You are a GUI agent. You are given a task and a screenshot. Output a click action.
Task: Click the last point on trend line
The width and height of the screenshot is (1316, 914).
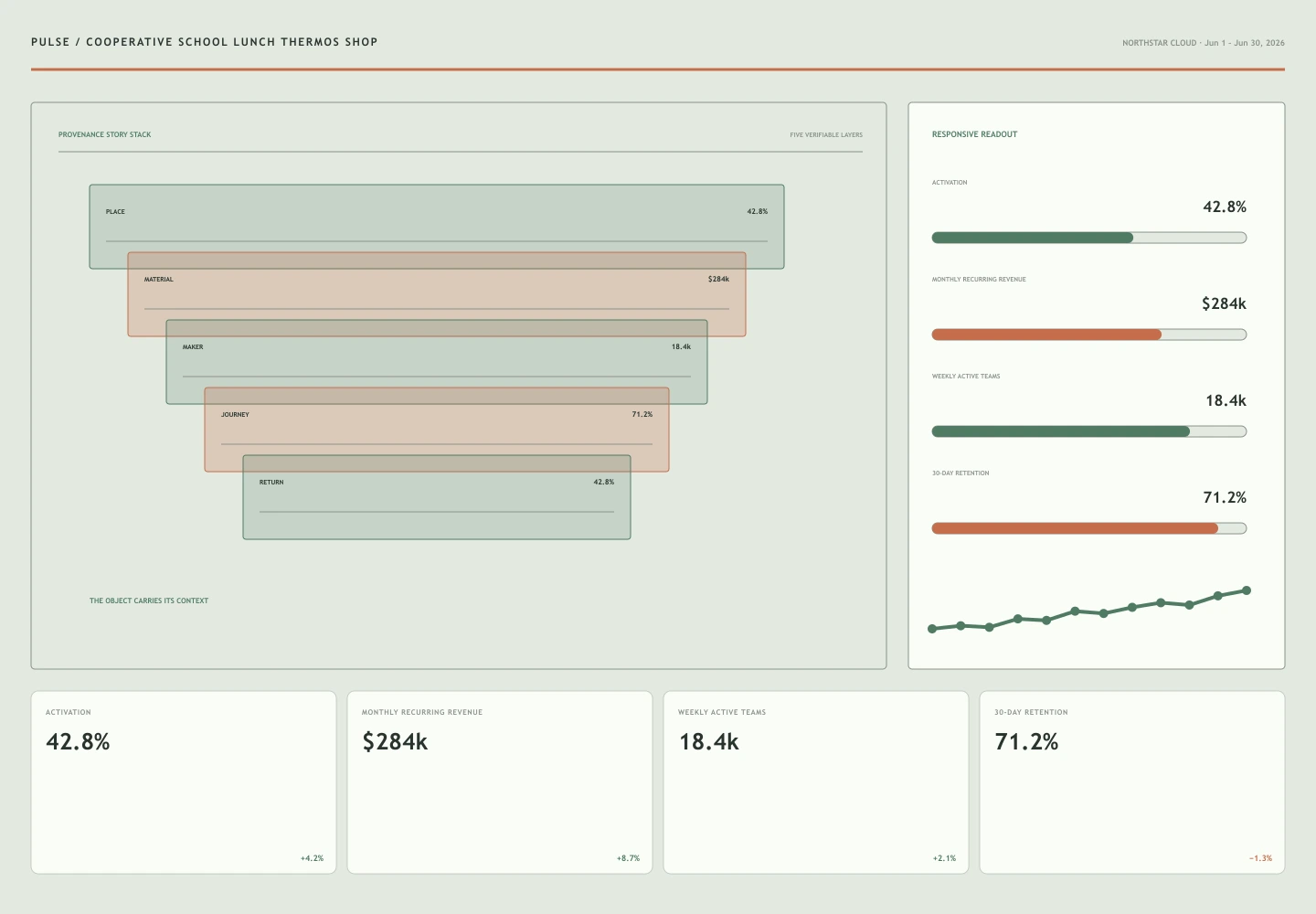pyautogui.click(x=1247, y=590)
